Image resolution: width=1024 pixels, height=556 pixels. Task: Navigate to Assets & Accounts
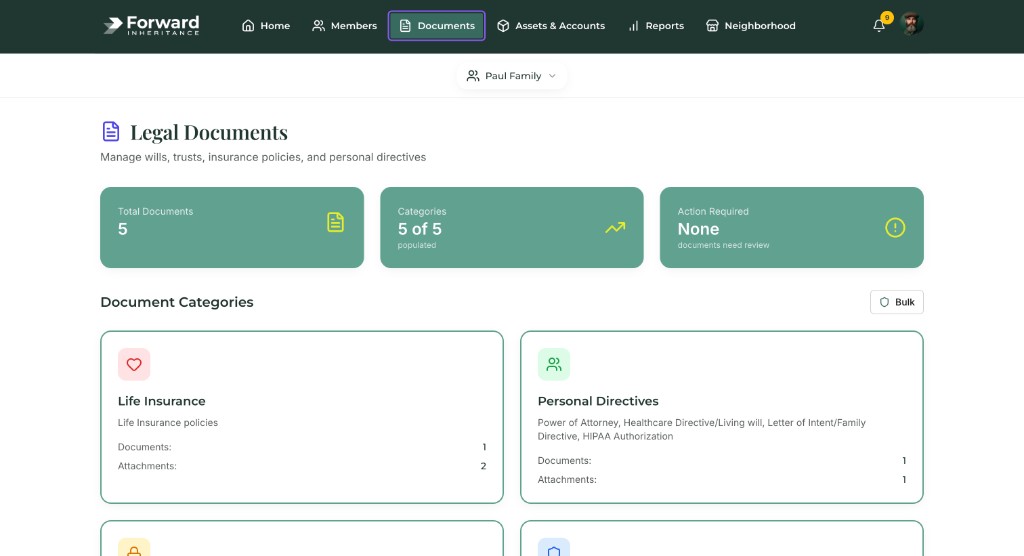click(x=550, y=26)
